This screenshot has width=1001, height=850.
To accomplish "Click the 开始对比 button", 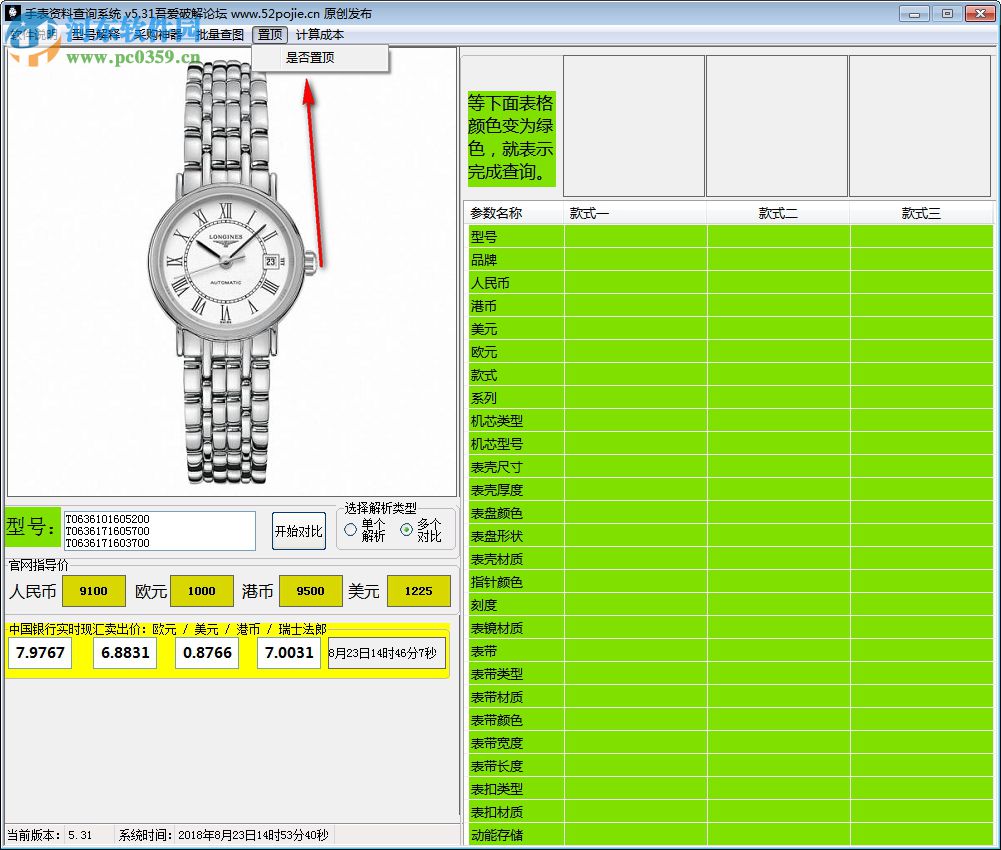I will click(x=299, y=531).
